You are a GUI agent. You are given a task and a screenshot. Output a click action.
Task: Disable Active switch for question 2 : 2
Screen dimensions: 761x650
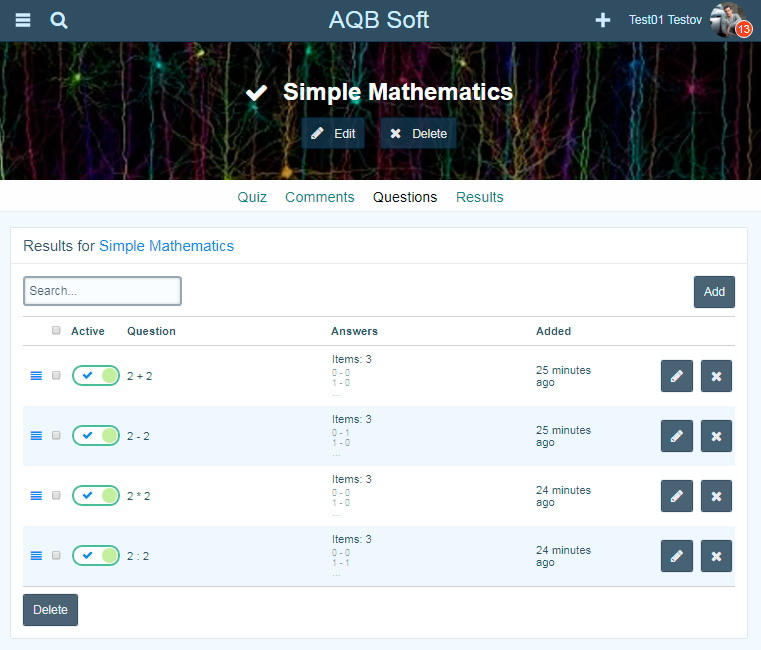pos(96,556)
